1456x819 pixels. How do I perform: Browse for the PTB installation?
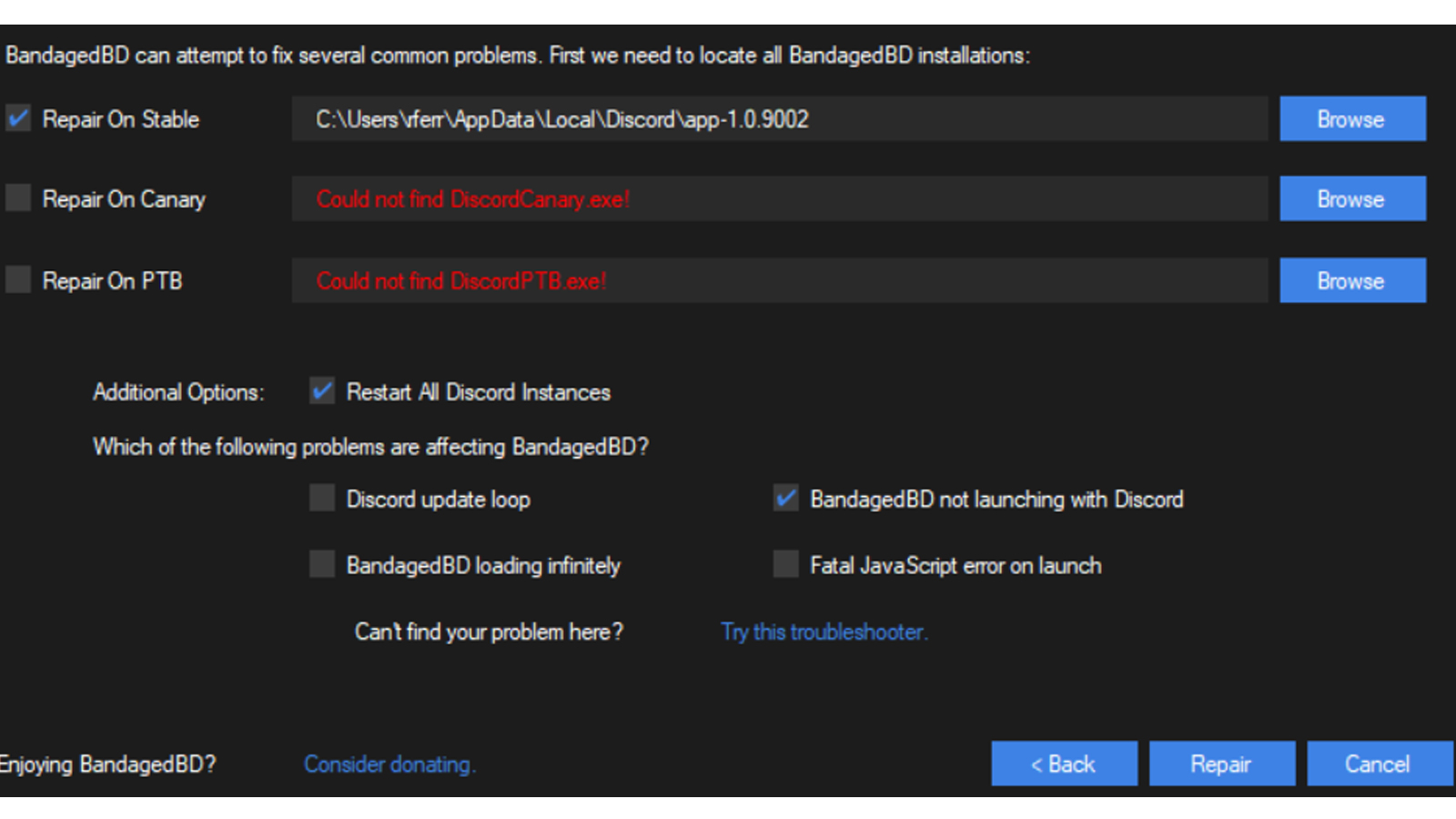(1352, 280)
